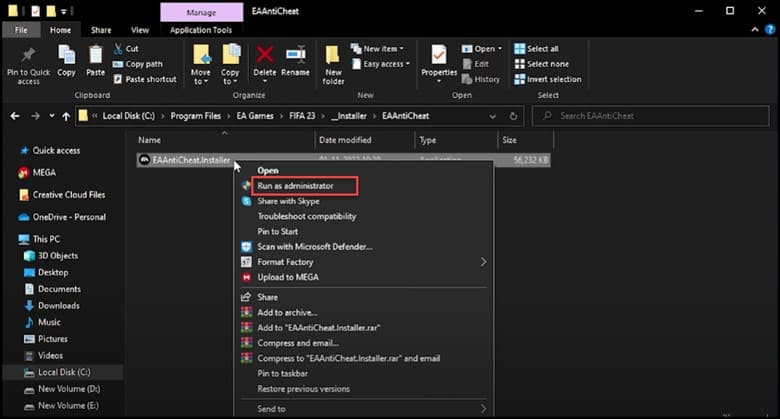Click the red Delete icon
The width and height of the screenshot is (780, 419).
(x=265, y=56)
